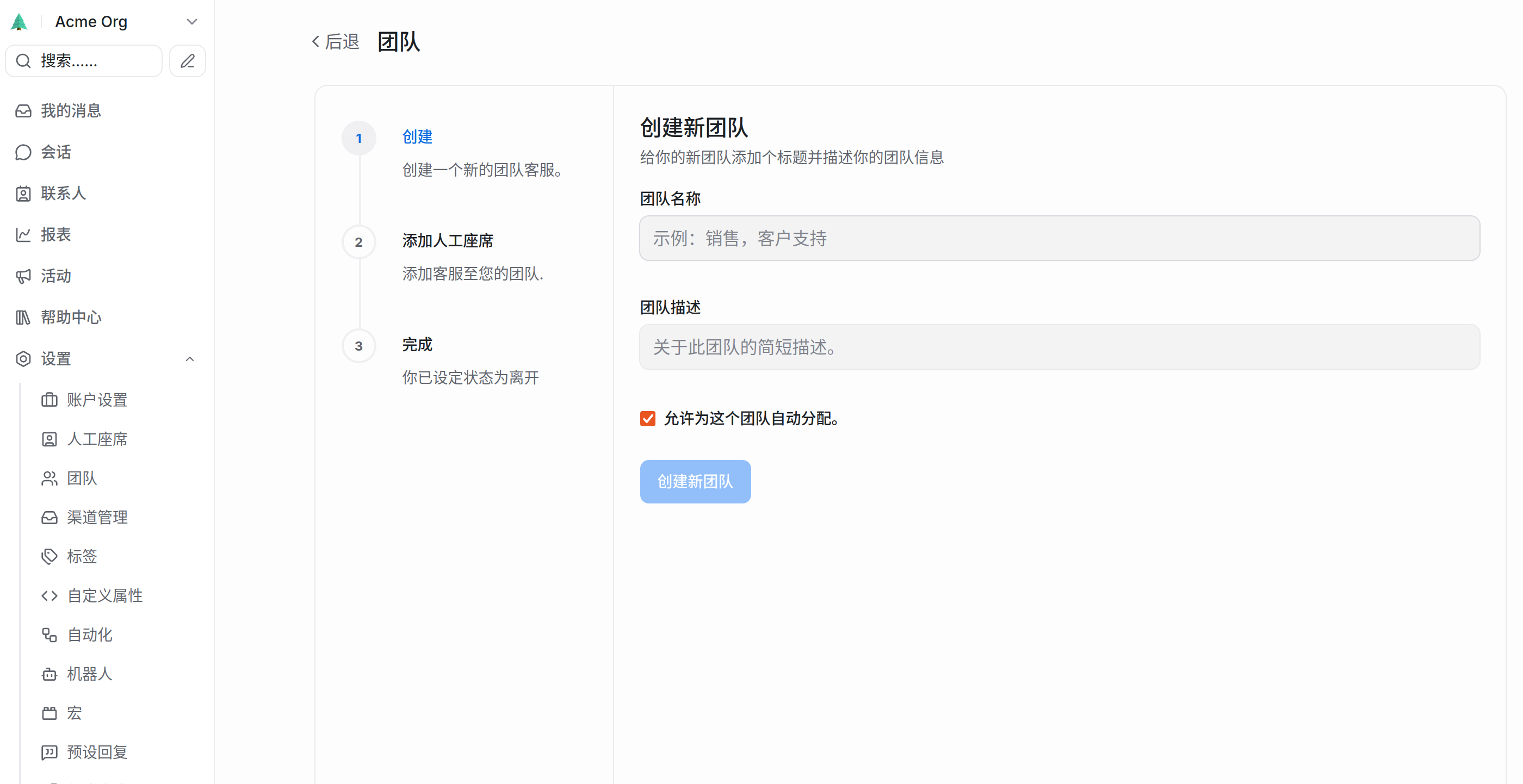This screenshot has height=784, width=1523.
Task: Open Automation (自动化) menu item
Action: point(89,635)
